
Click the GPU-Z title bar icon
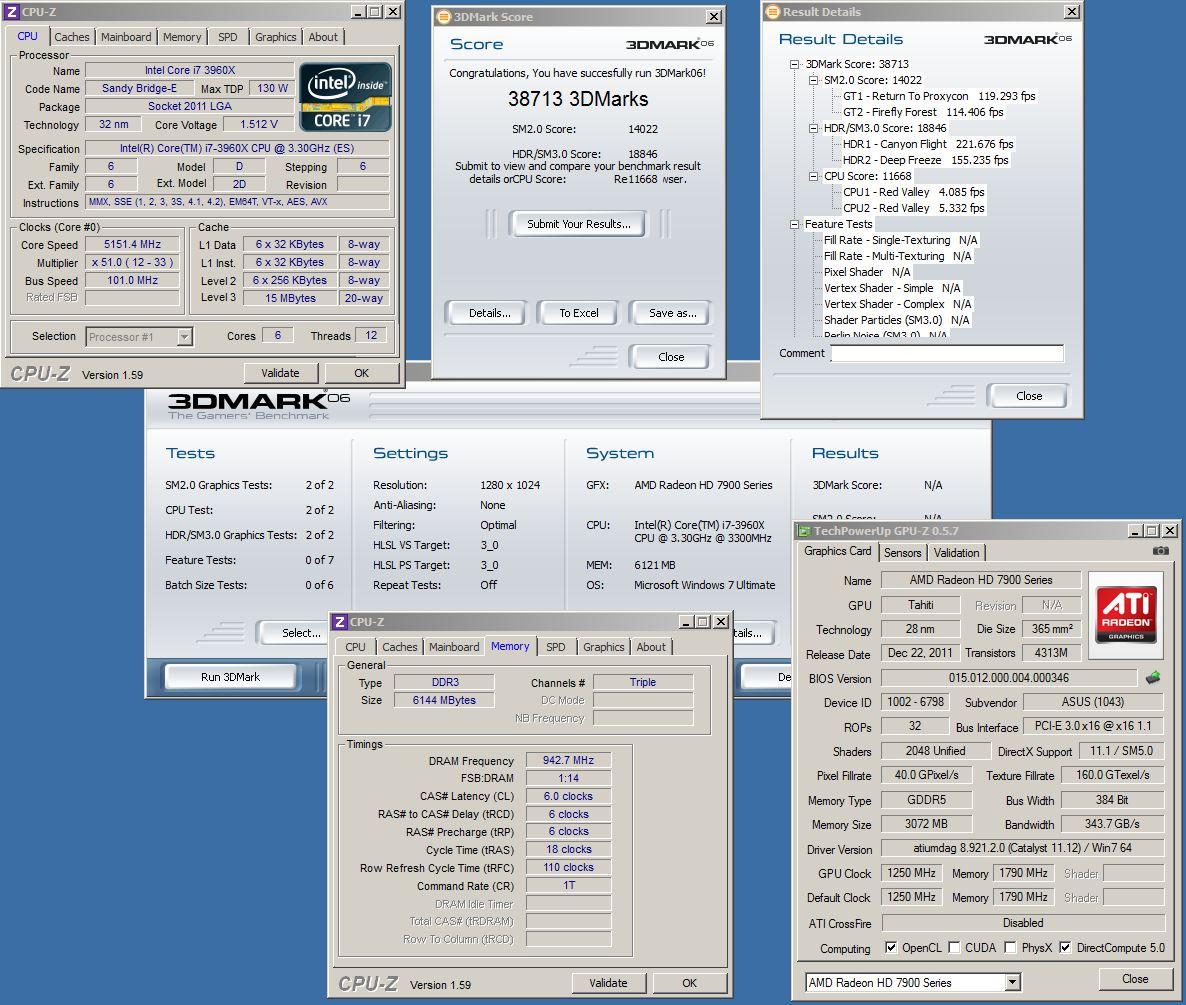[x=804, y=531]
